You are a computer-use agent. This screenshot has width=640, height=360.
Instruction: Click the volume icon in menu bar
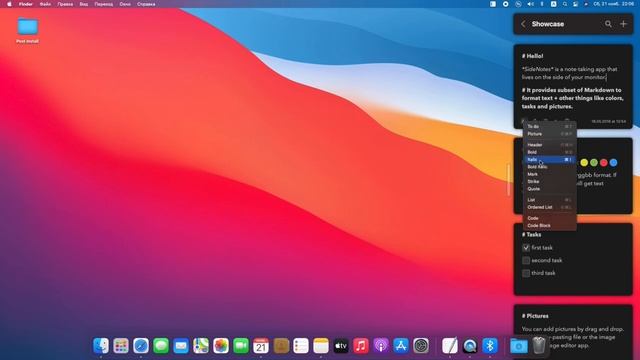tap(530, 4)
